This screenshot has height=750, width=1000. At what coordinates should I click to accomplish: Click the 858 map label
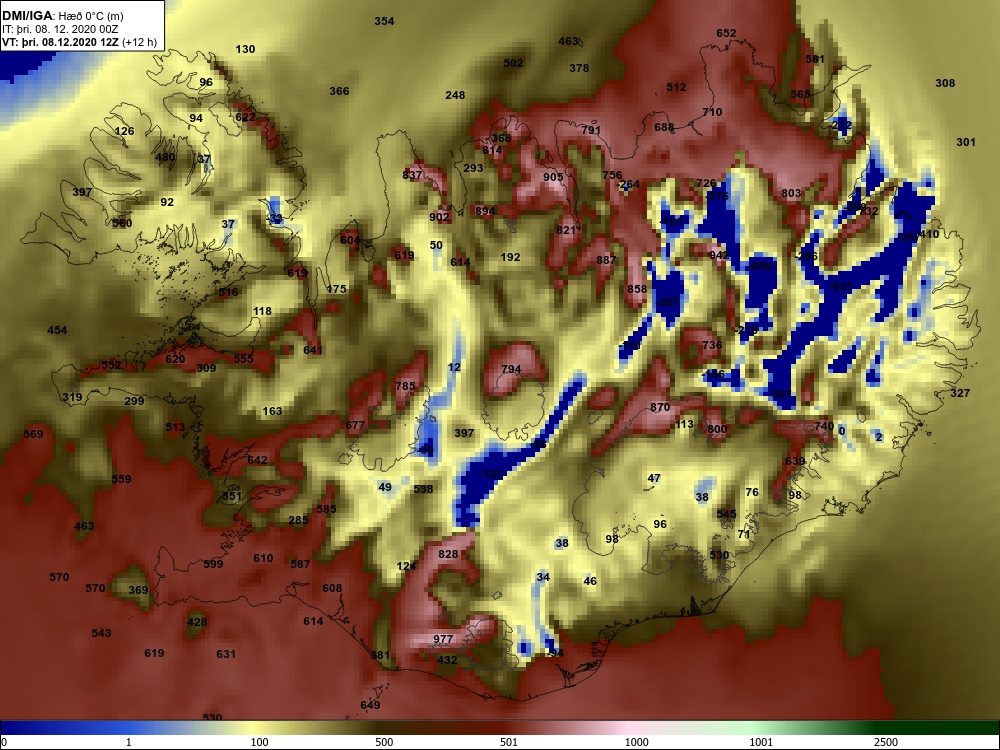click(636, 288)
